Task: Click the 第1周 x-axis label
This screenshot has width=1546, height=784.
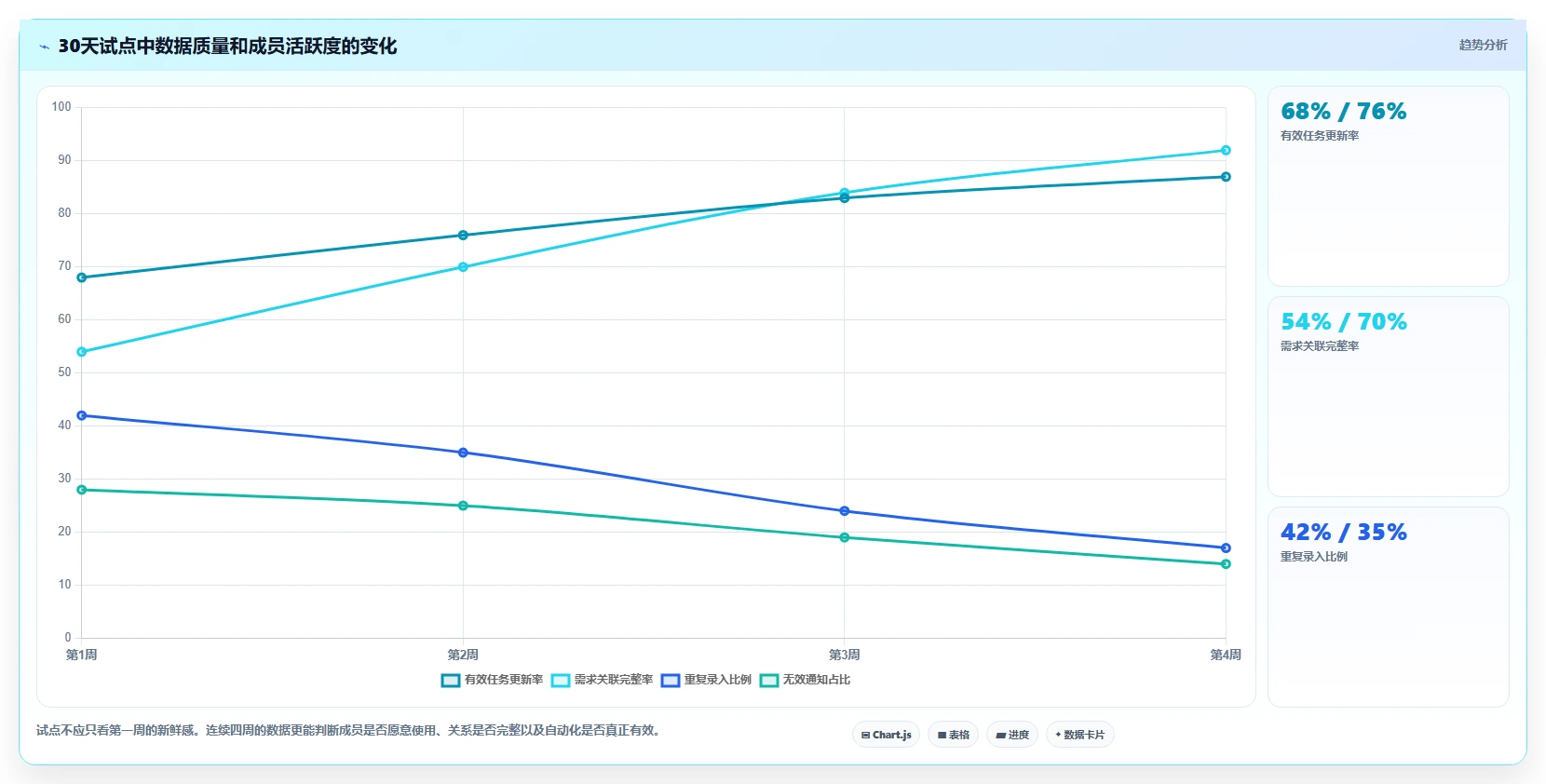Action: pyautogui.click(x=82, y=656)
